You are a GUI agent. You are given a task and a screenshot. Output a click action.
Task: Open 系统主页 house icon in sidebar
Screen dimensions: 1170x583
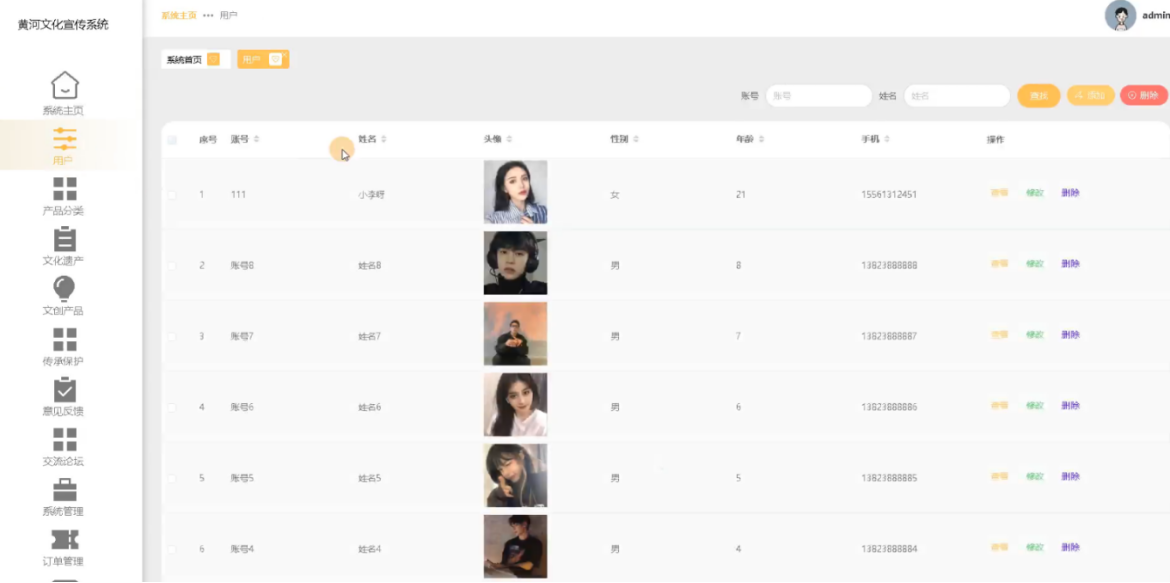click(x=65, y=85)
